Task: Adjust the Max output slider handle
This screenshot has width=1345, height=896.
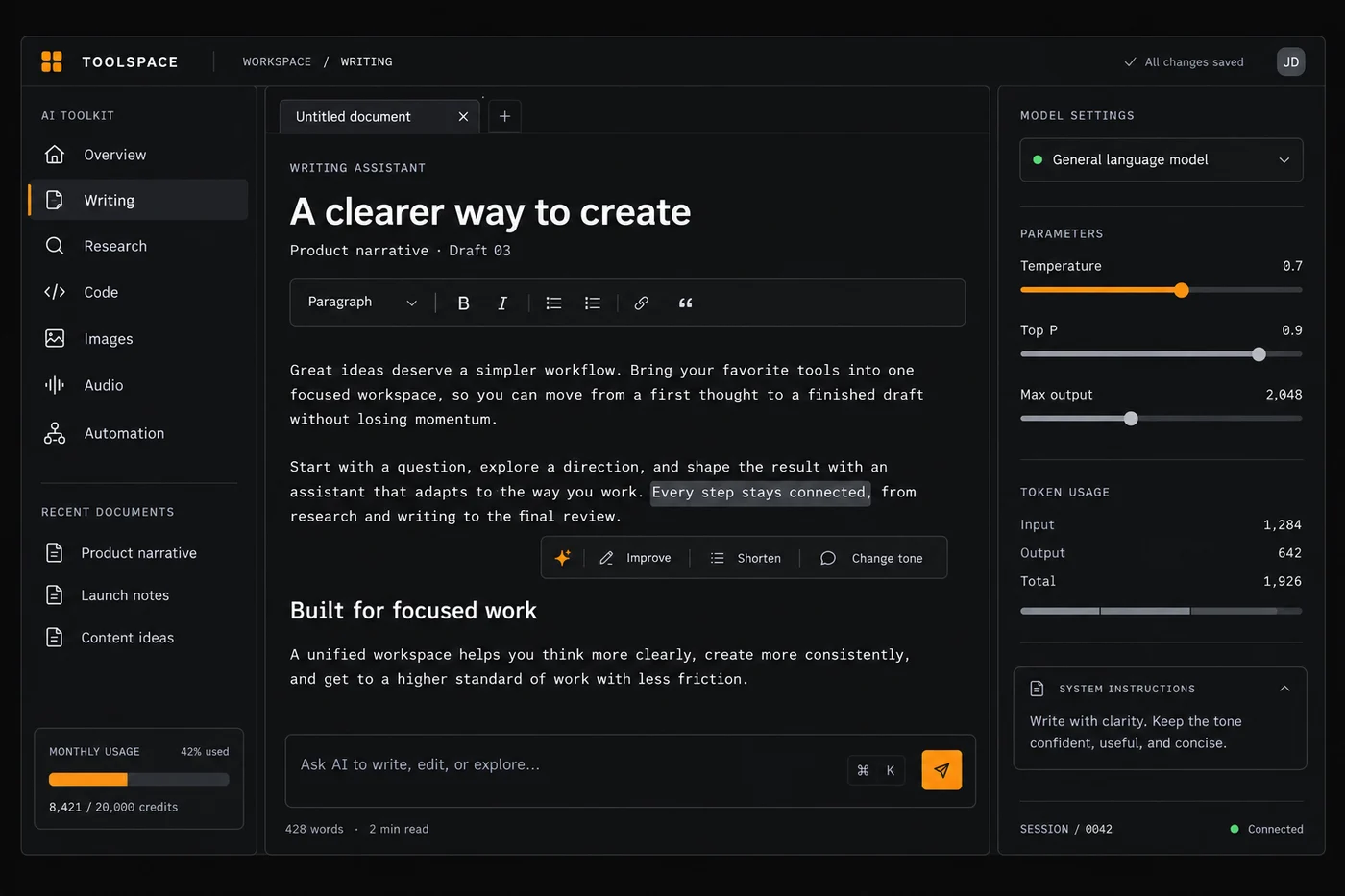Action: 1131,419
